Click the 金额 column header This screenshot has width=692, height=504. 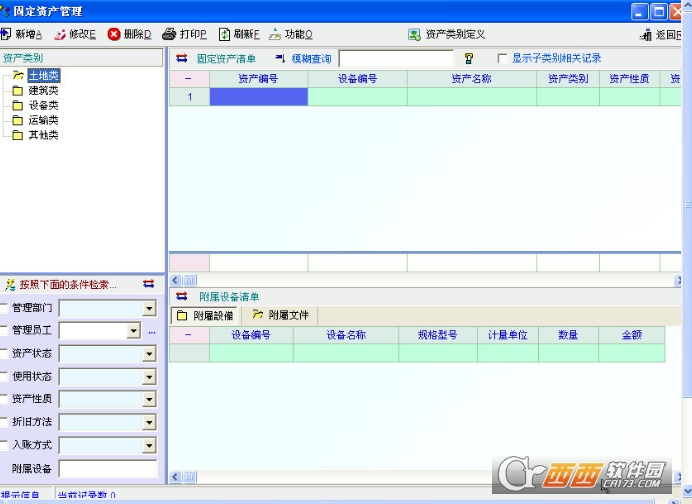[x=632, y=335]
